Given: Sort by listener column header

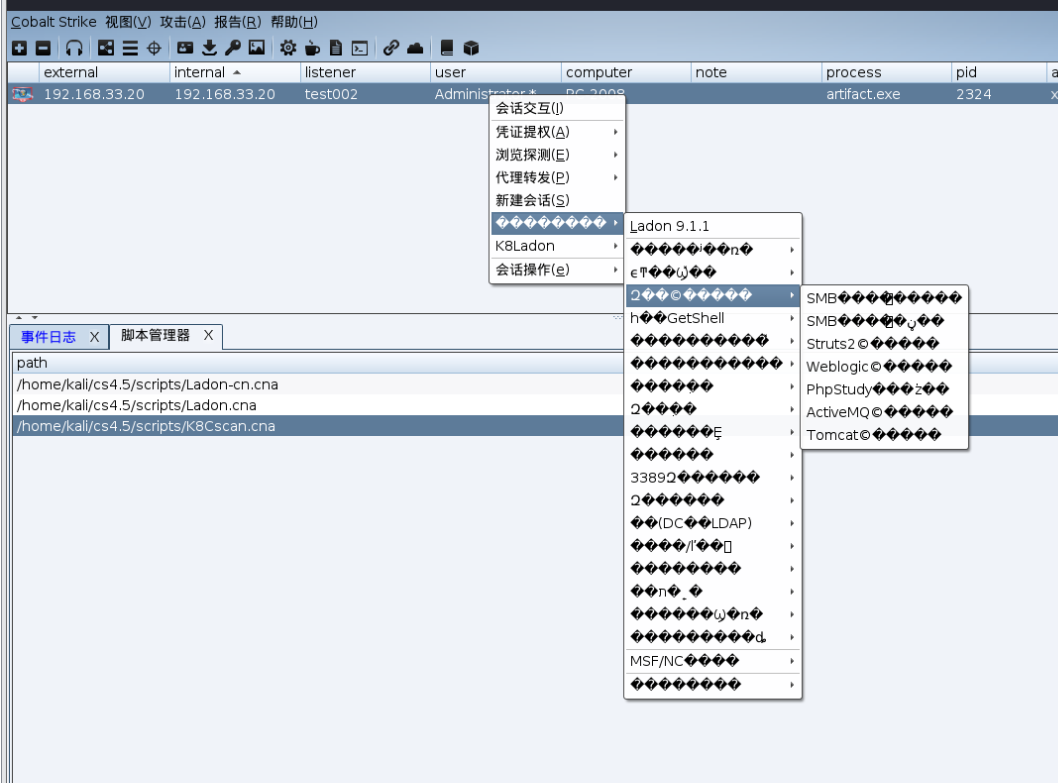Looking at the screenshot, I should 364,72.
